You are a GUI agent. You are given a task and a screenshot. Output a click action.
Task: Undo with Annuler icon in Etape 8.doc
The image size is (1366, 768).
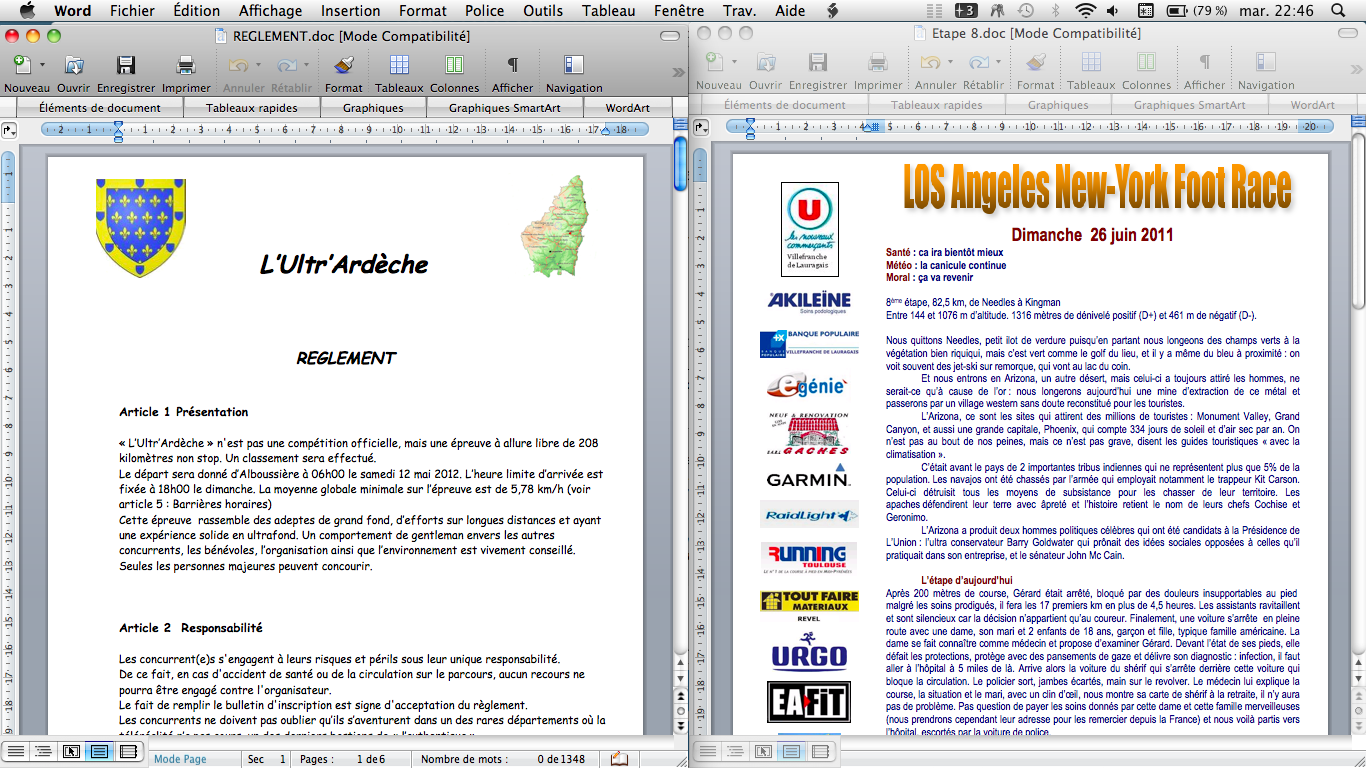(x=929, y=63)
